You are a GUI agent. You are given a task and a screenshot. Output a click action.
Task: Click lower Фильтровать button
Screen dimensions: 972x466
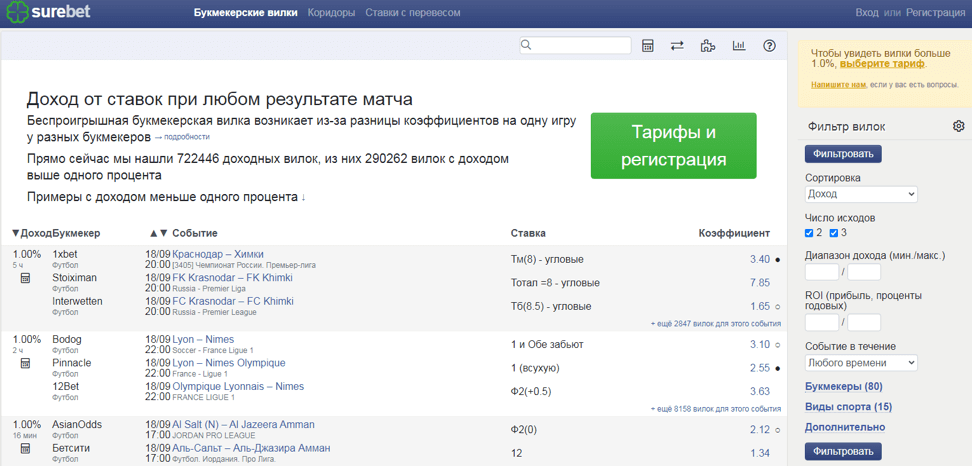(843, 451)
